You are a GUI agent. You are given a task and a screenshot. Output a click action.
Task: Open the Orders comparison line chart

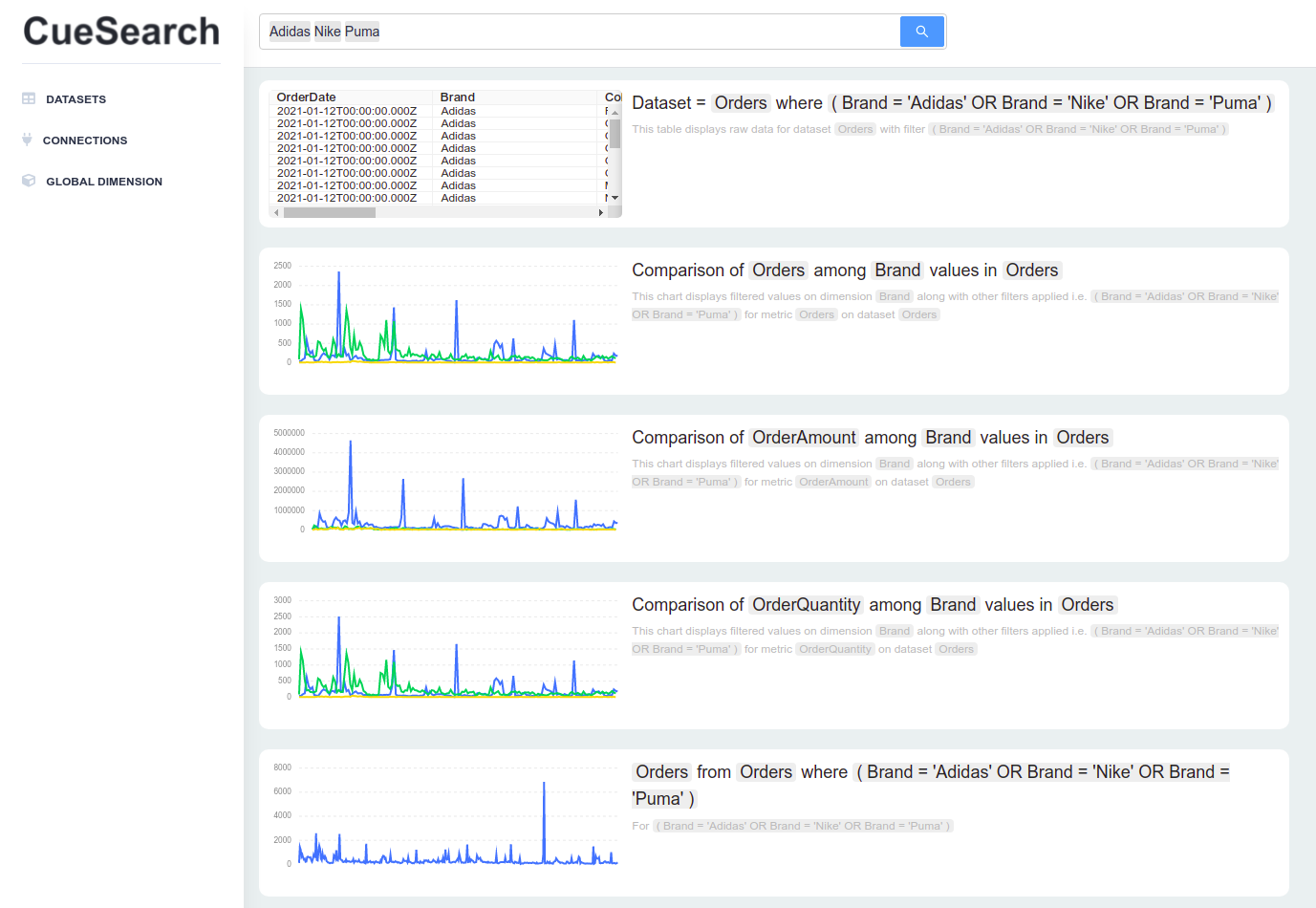(445, 314)
